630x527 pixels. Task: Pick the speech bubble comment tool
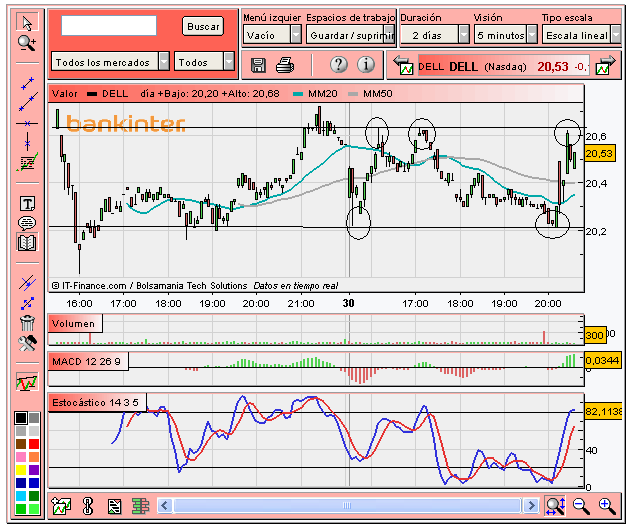[27, 223]
